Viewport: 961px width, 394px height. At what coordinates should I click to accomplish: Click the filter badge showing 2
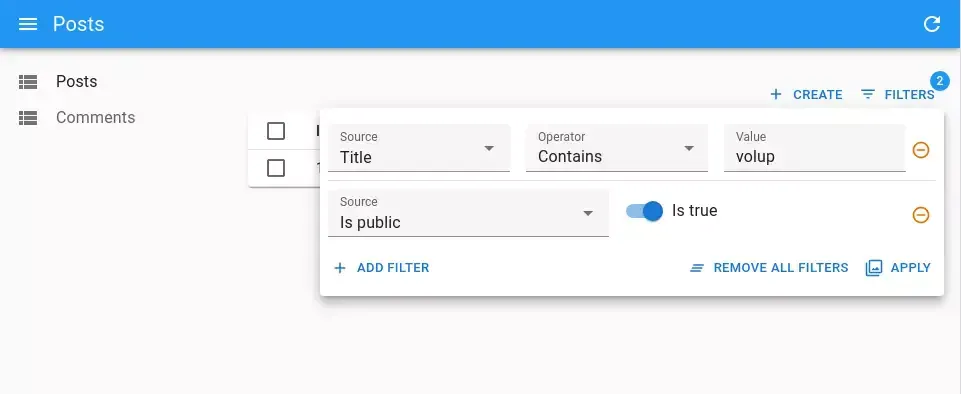pos(939,81)
